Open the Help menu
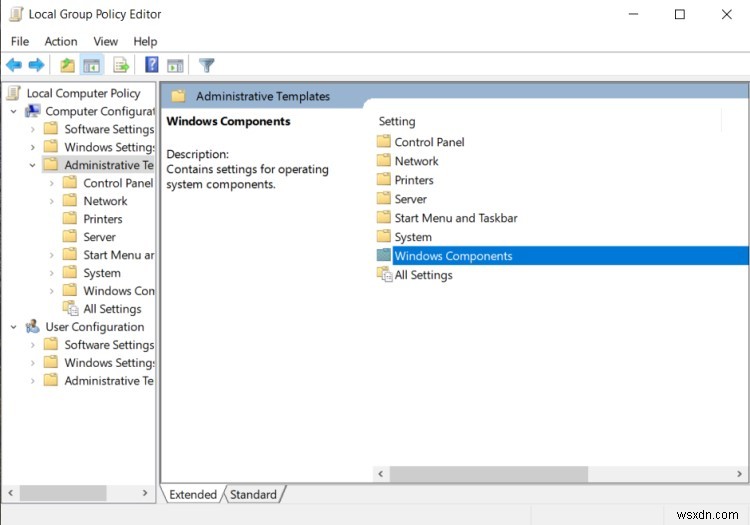Viewport: 750px width, 525px height. pos(145,42)
